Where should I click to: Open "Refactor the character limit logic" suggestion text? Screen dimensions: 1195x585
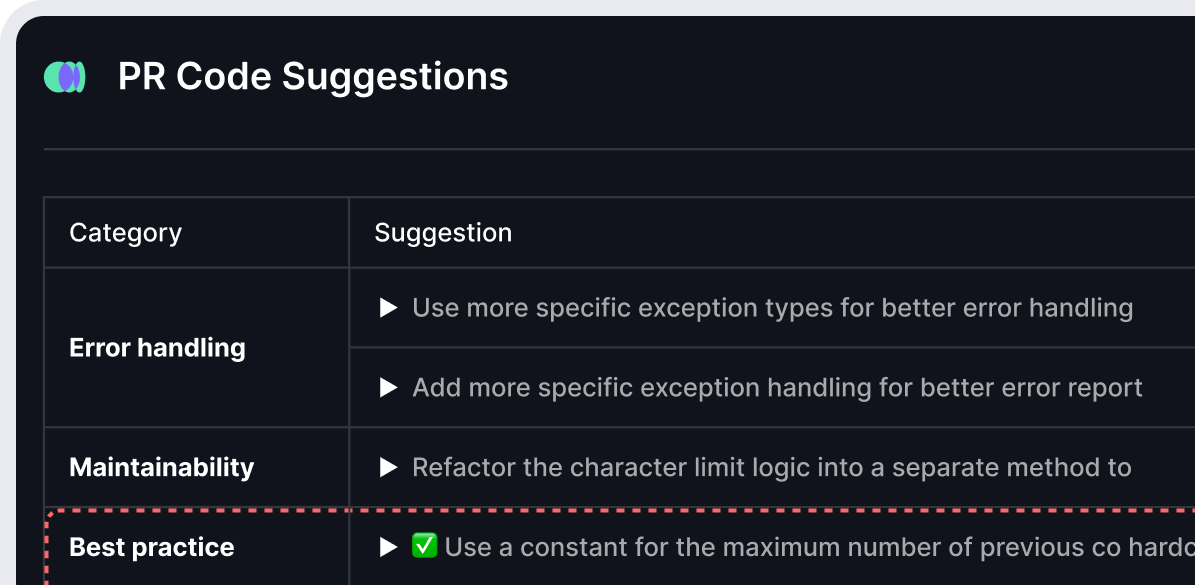771,468
